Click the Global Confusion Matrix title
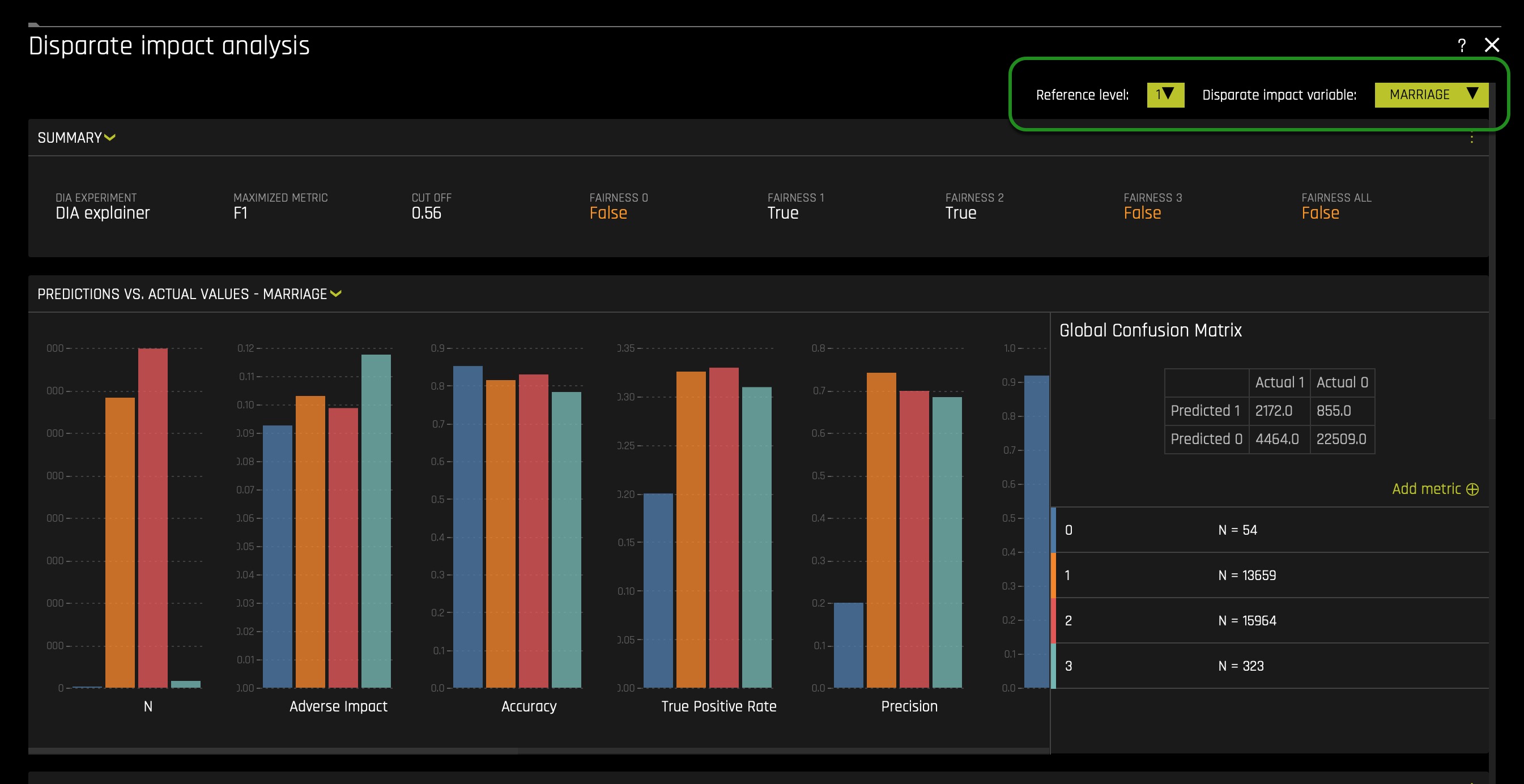The height and width of the screenshot is (784, 1524). [1150, 330]
